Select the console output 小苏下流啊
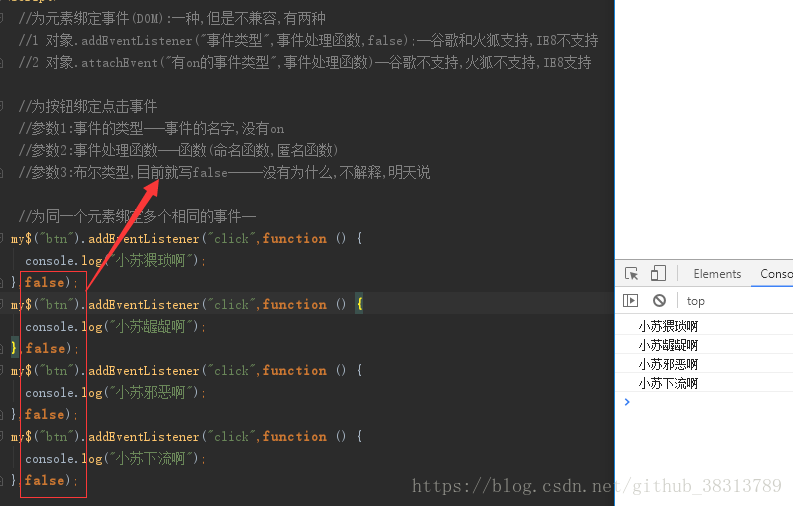 [668, 384]
